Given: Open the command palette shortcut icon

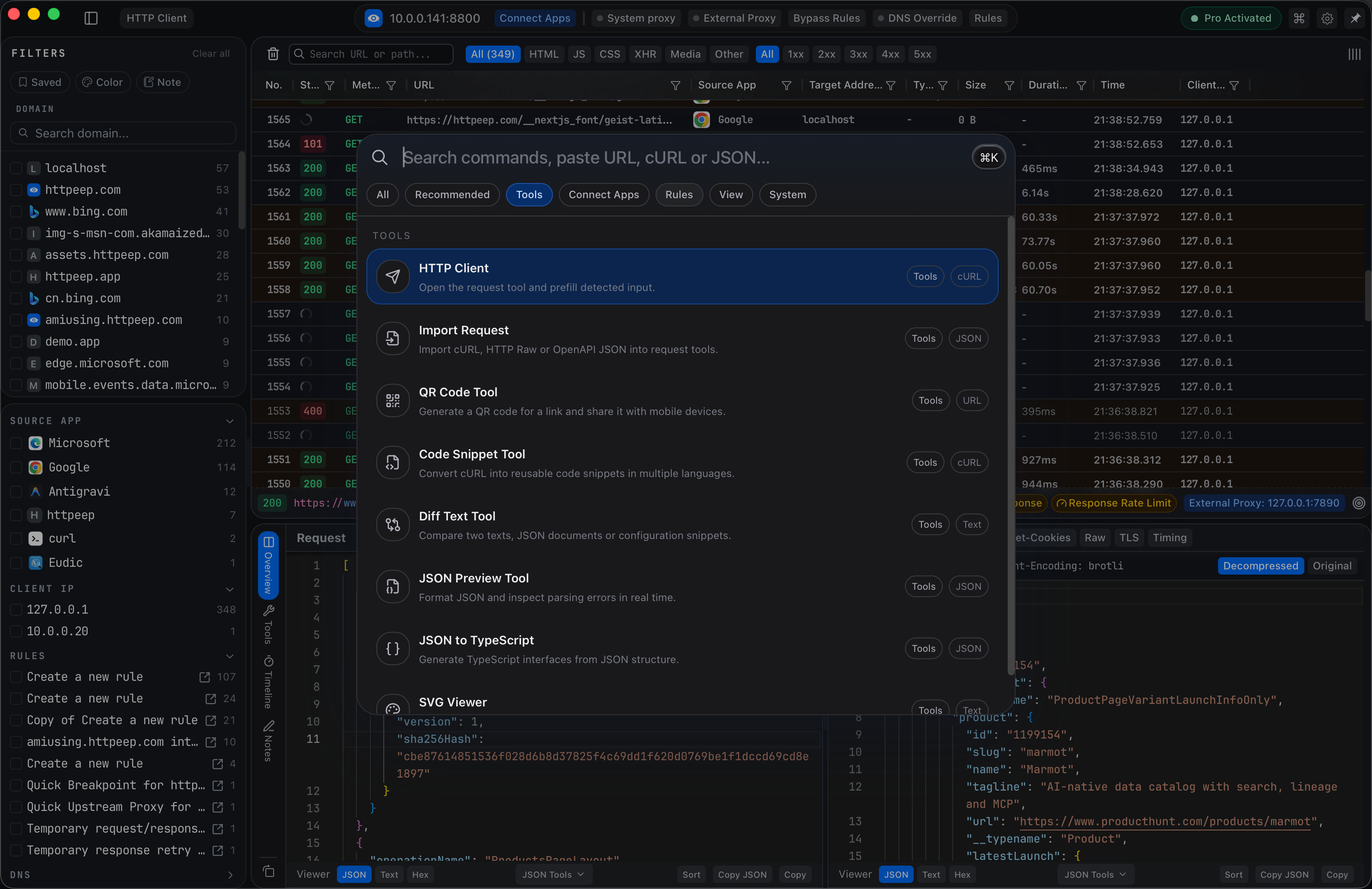Looking at the screenshot, I should tap(1299, 18).
